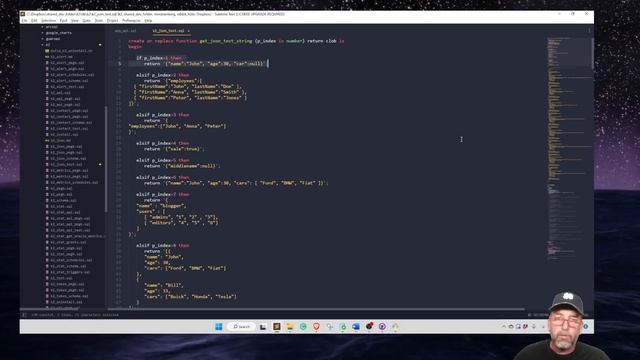Open the Tools menu
The image size is (640, 360).
click(x=99, y=20)
